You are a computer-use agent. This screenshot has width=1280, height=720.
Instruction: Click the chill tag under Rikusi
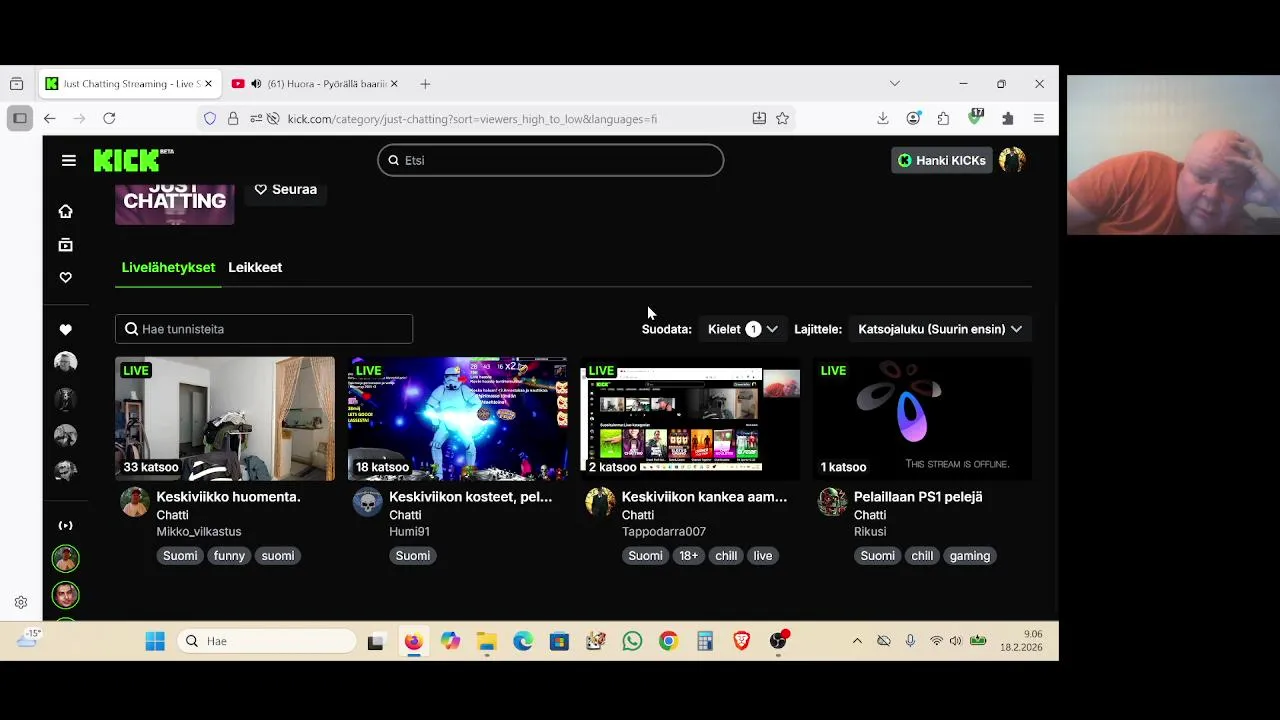point(922,556)
